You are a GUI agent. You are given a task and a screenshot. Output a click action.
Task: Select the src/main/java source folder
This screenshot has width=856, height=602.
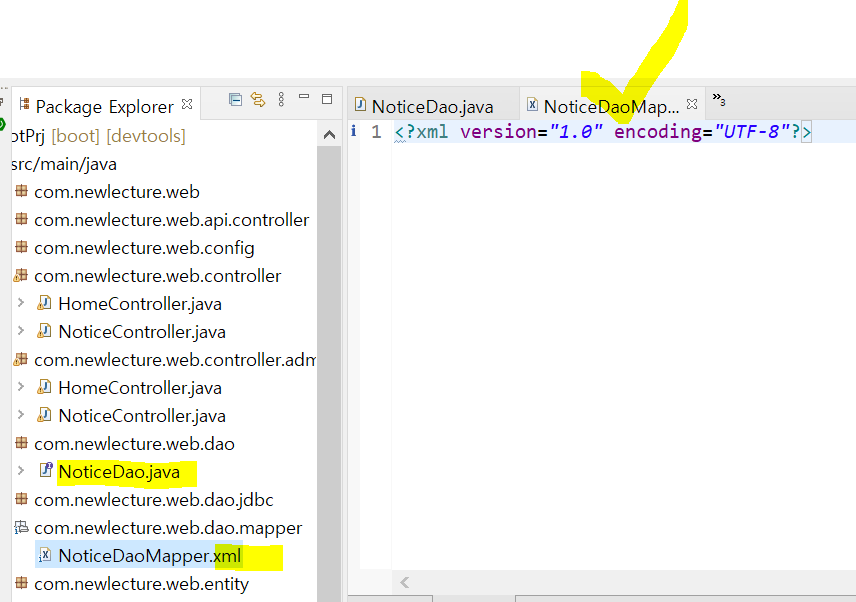point(64,164)
